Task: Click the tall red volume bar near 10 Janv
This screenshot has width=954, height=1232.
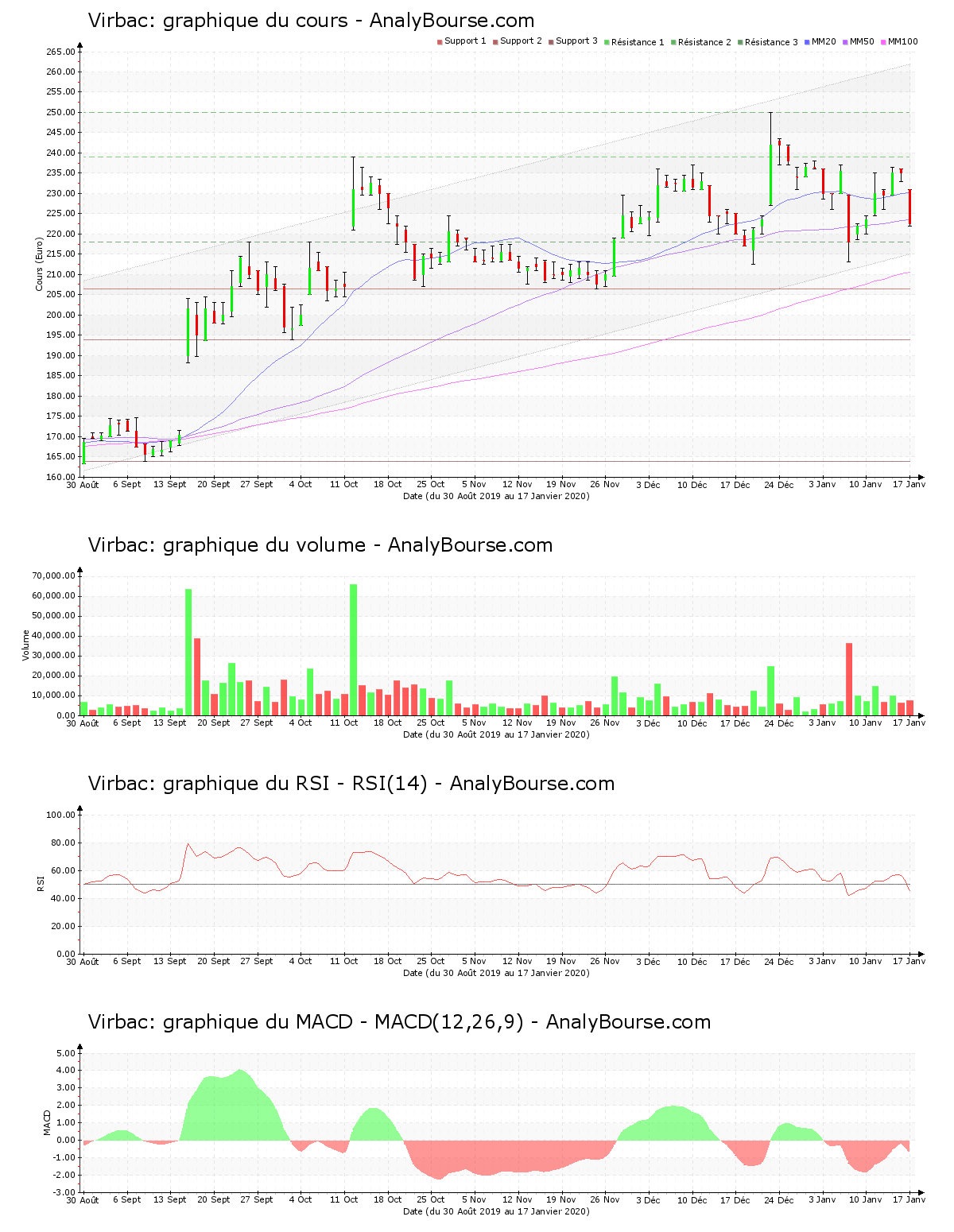Action: [x=849, y=680]
